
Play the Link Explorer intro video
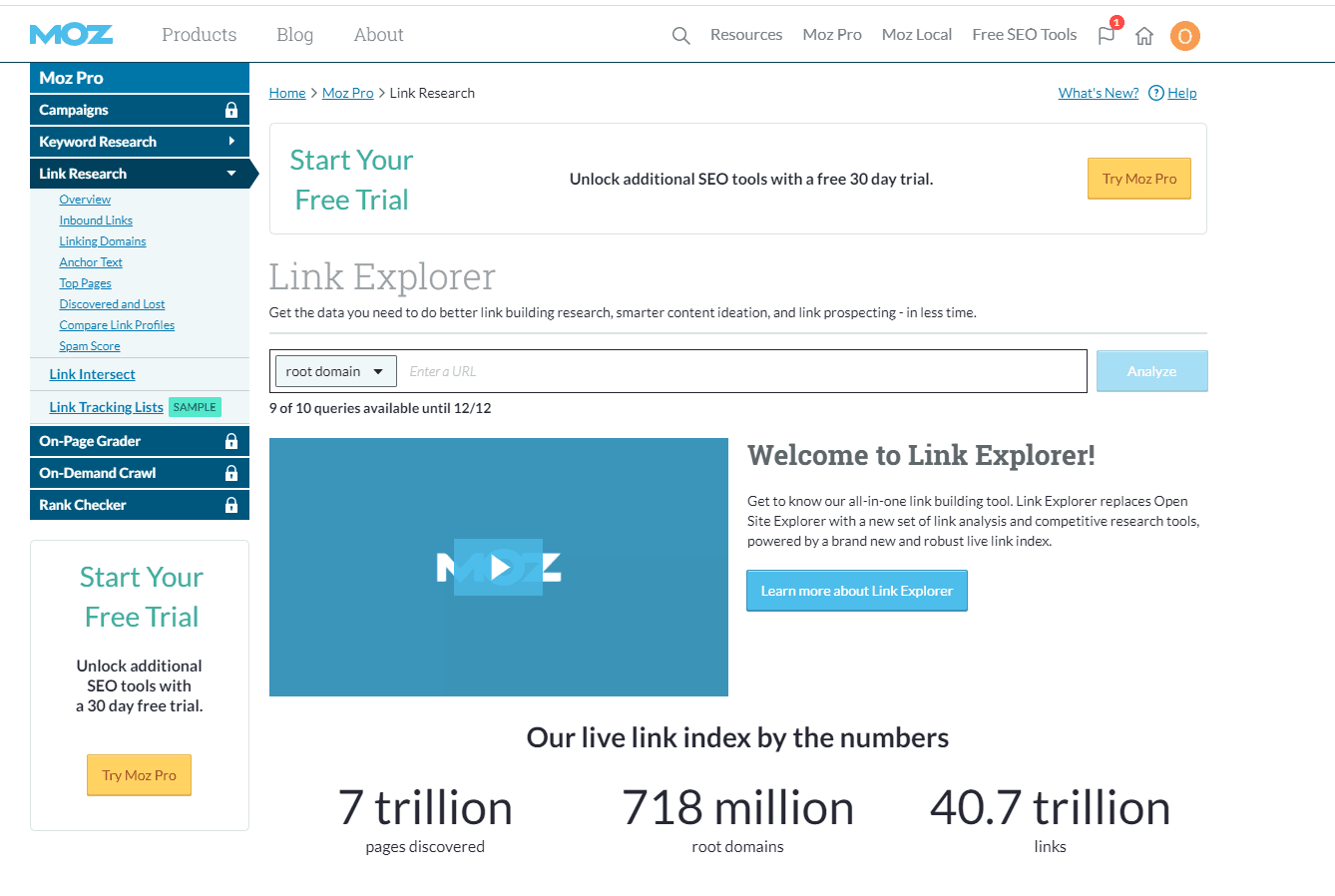pos(499,567)
